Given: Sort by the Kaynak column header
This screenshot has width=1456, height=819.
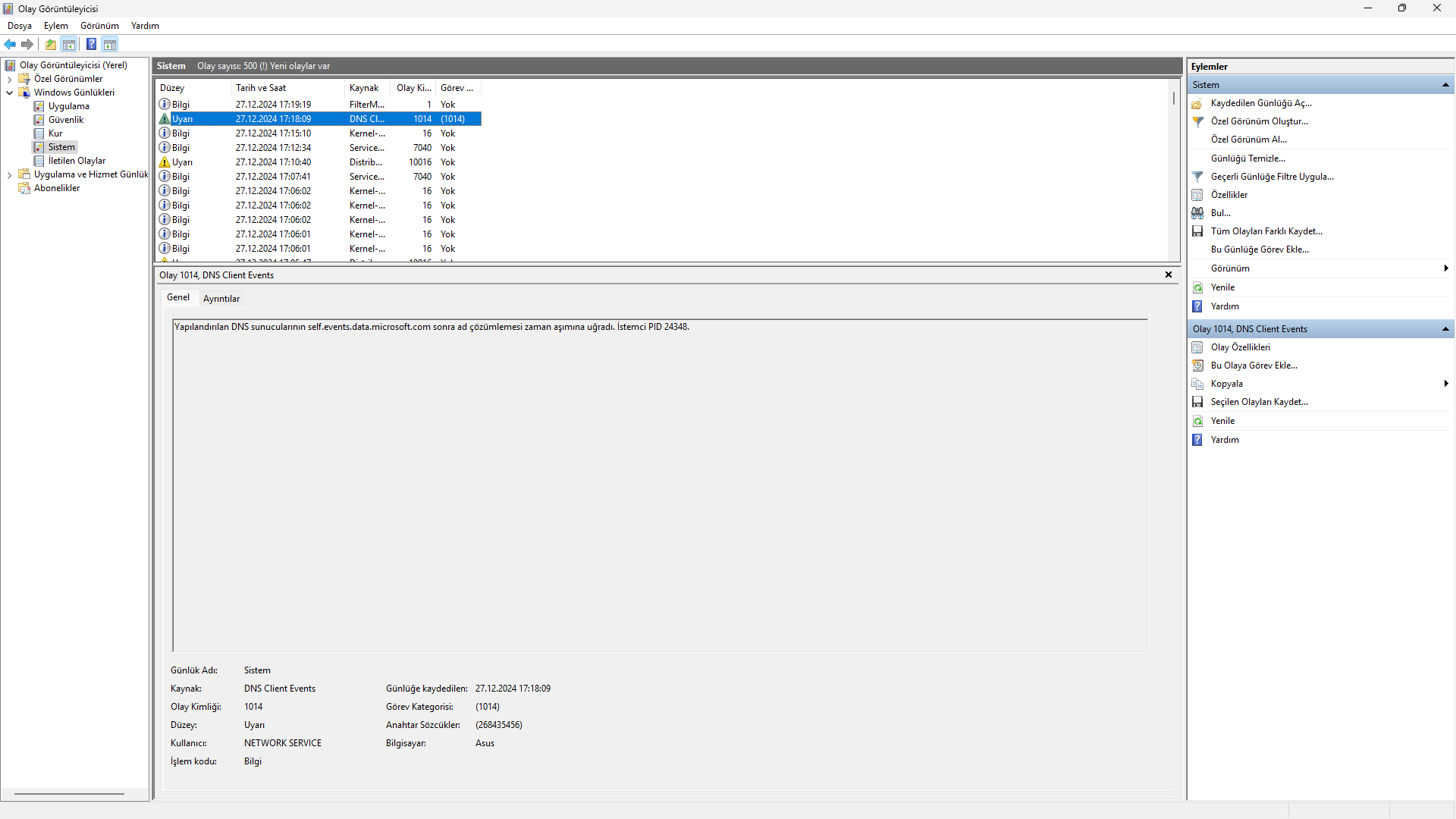Looking at the screenshot, I should 368,88.
